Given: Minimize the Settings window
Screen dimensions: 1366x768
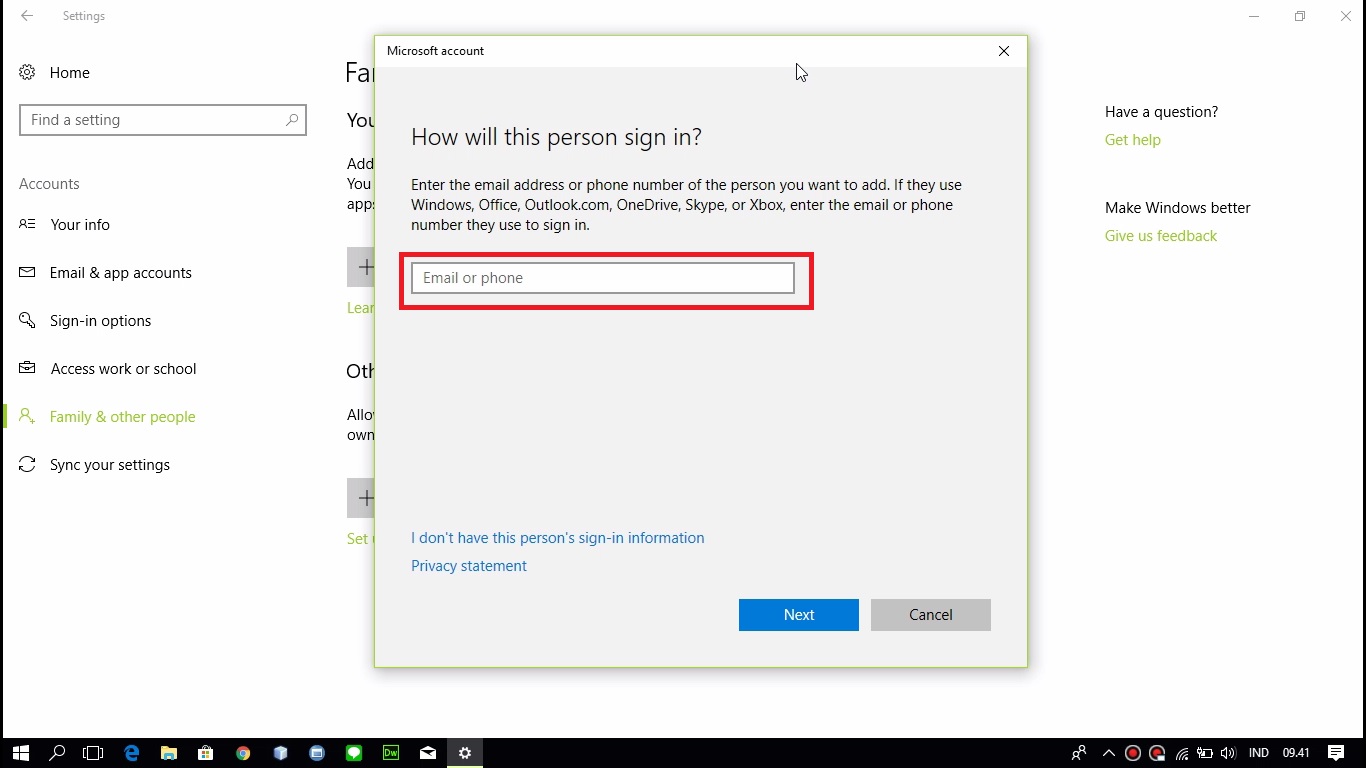Looking at the screenshot, I should [x=1254, y=16].
